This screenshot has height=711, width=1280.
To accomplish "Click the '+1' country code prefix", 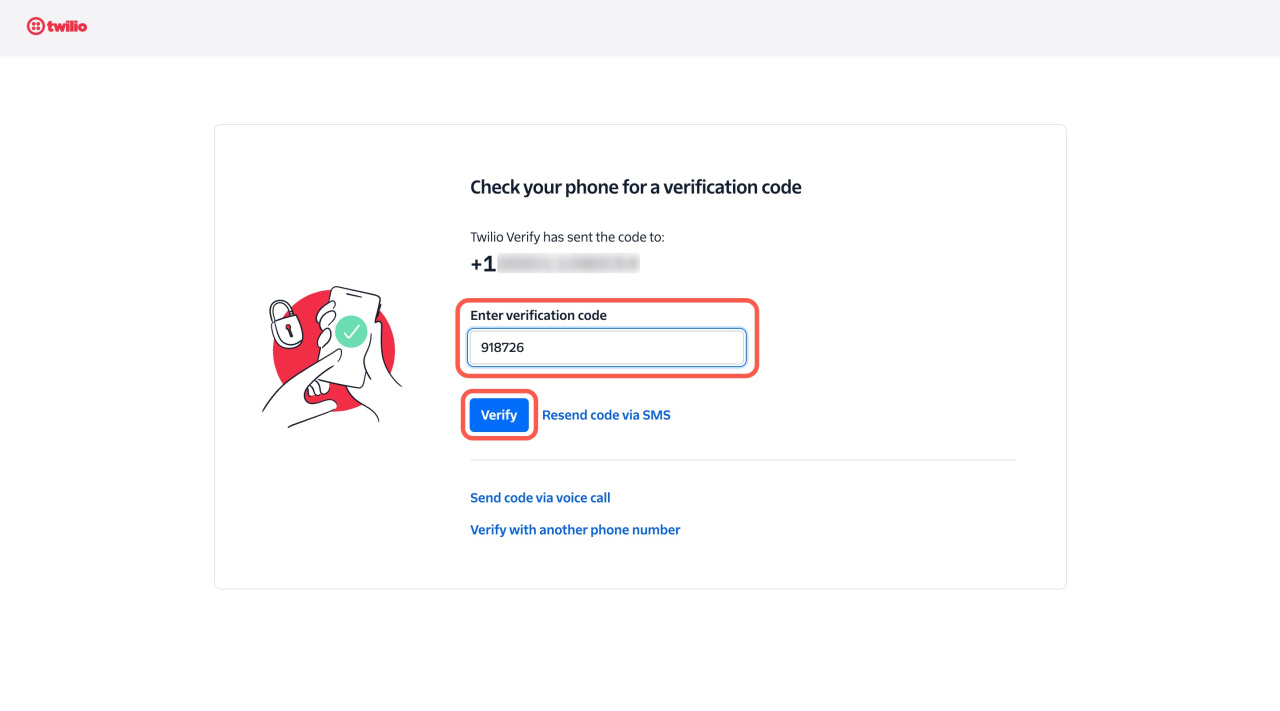I will [482, 264].
